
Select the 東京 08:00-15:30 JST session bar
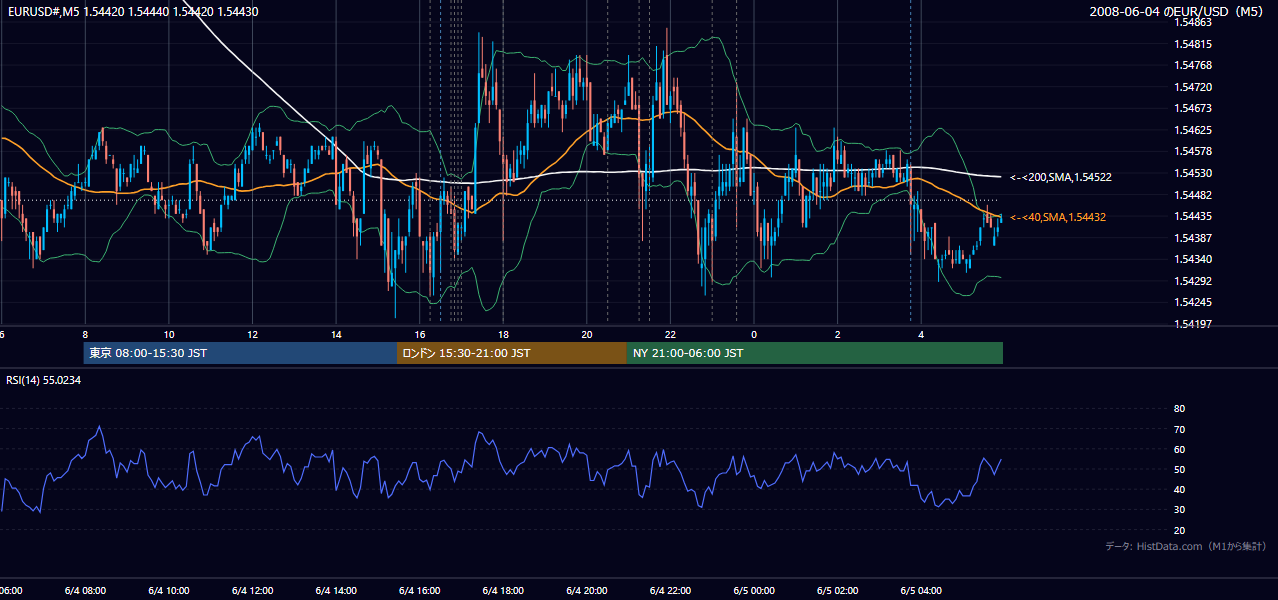pos(240,353)
